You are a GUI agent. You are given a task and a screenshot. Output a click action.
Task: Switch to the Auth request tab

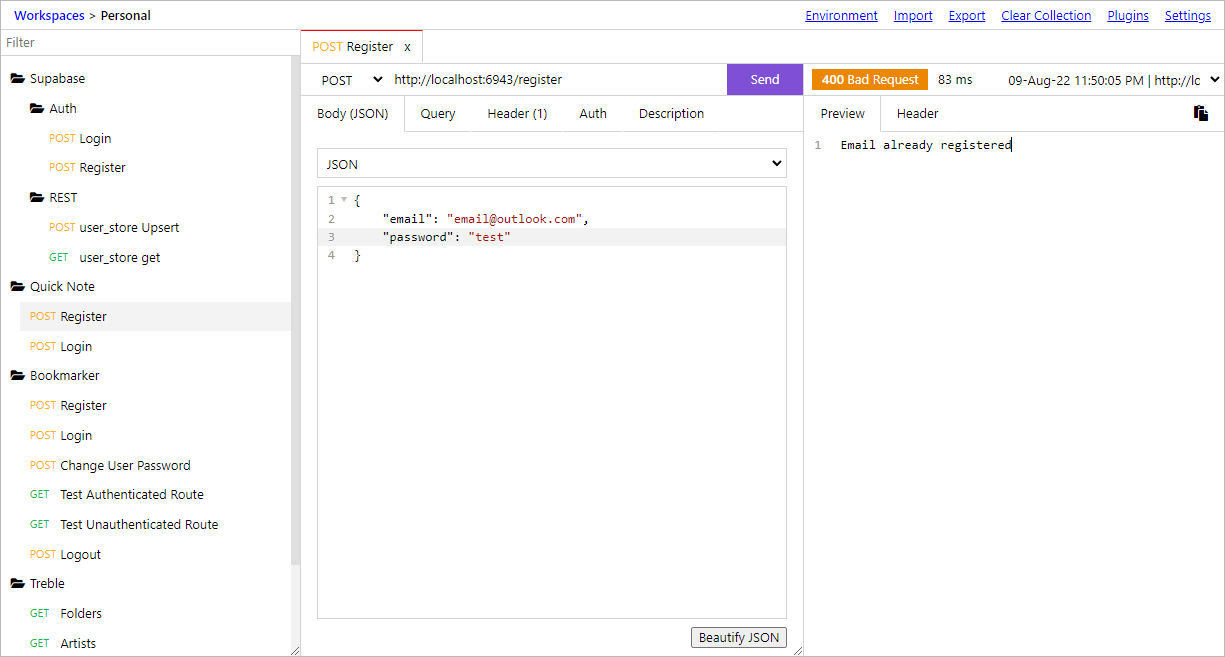click(593, 114)
